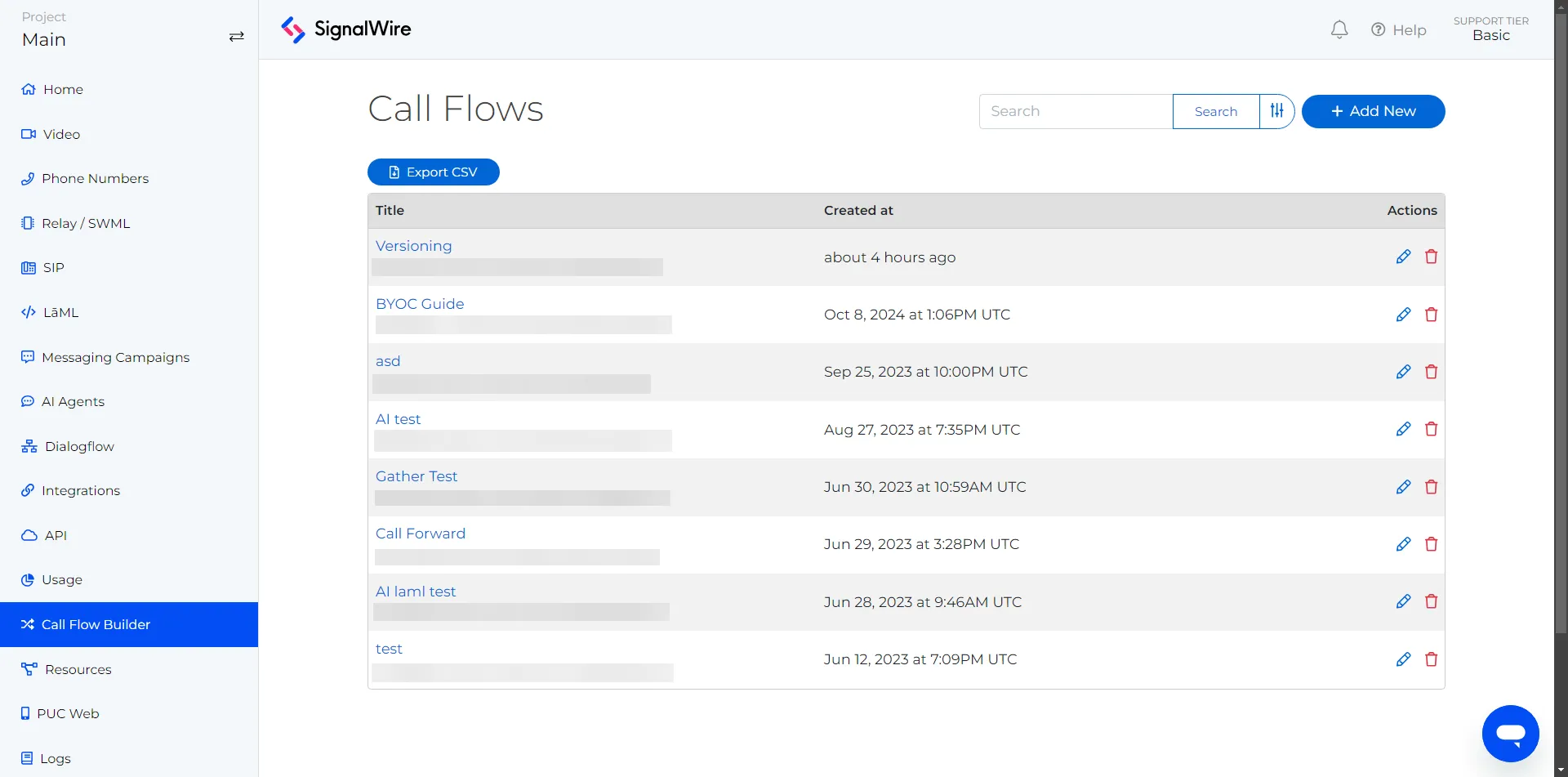This screenshot has height=777, width=1568.
Task: Open the notifications bell icon
Action: tap(1339, 29)
